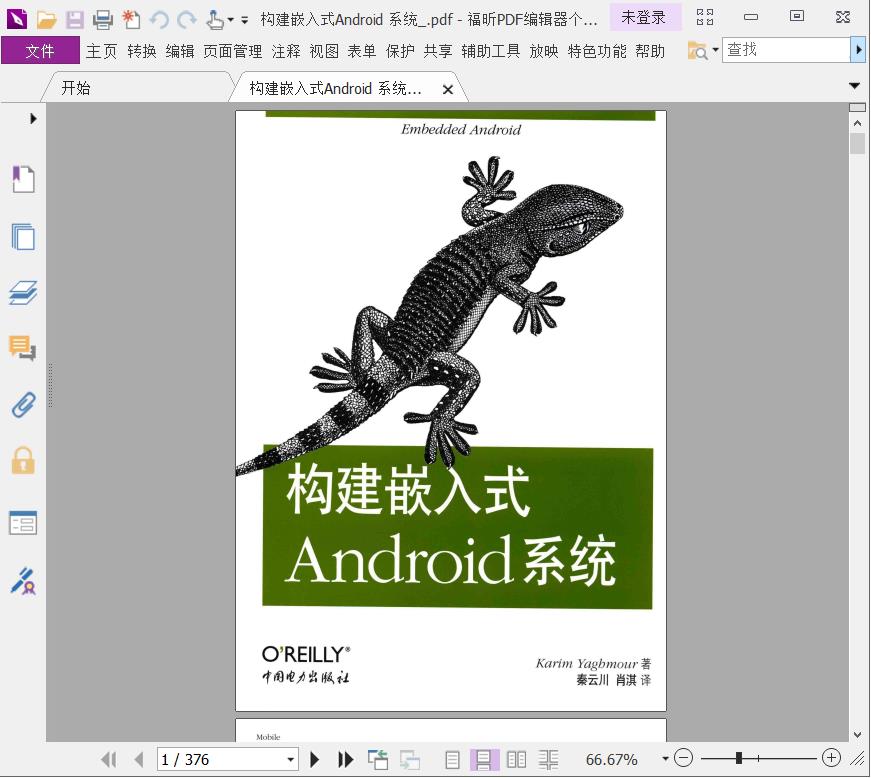Open the Digital Signatures panel
Image resolution: width=871 pixels, height=778 pixels.
[x=23, y=581]
